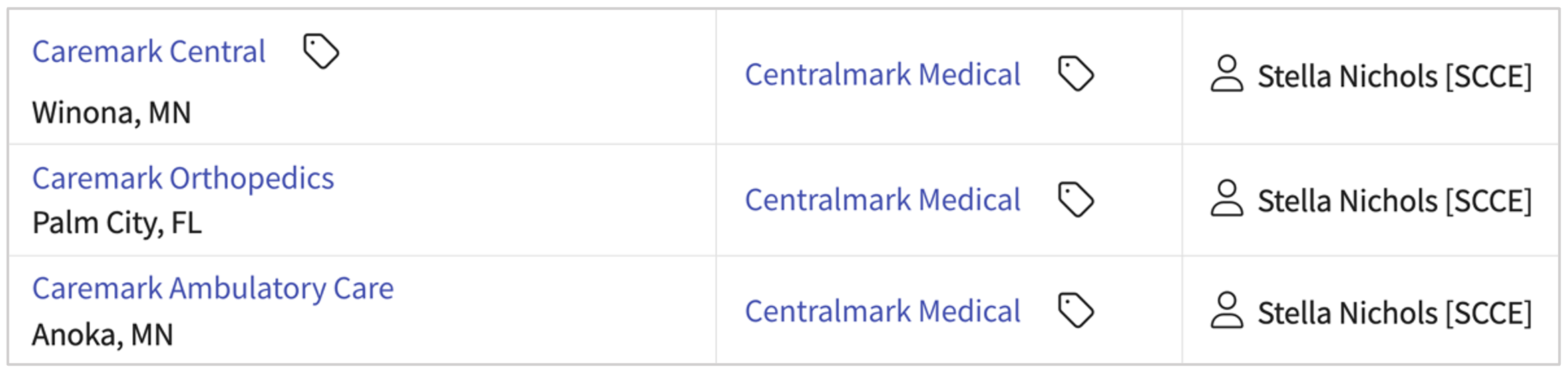
Task: Open Centralmark Medical in the Caremark Ambulatory Care row
Action: point(882,312)
